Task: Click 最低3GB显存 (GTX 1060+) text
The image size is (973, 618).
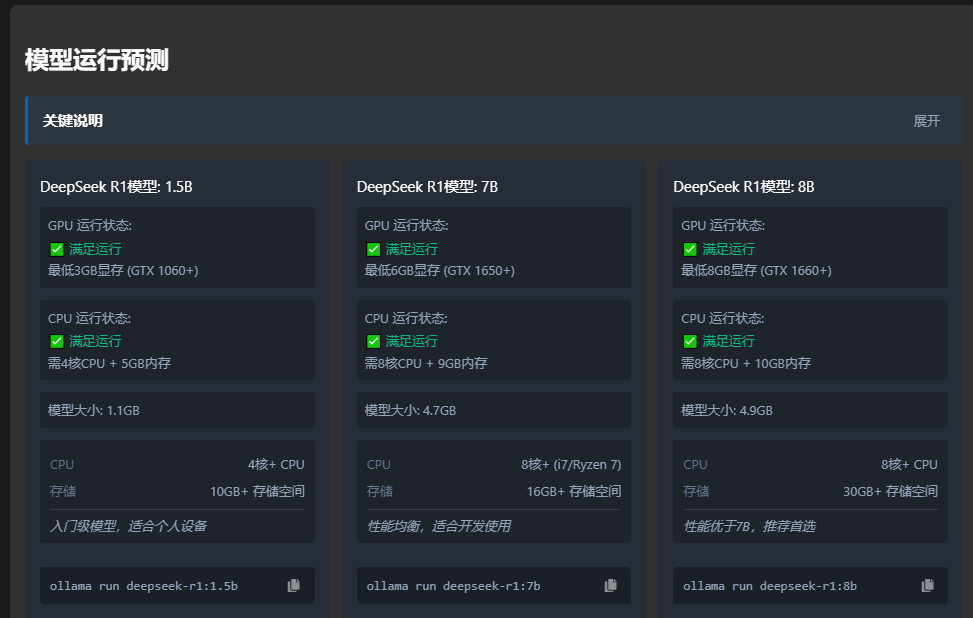Action: pyautogui.click(x=123, y=271)
